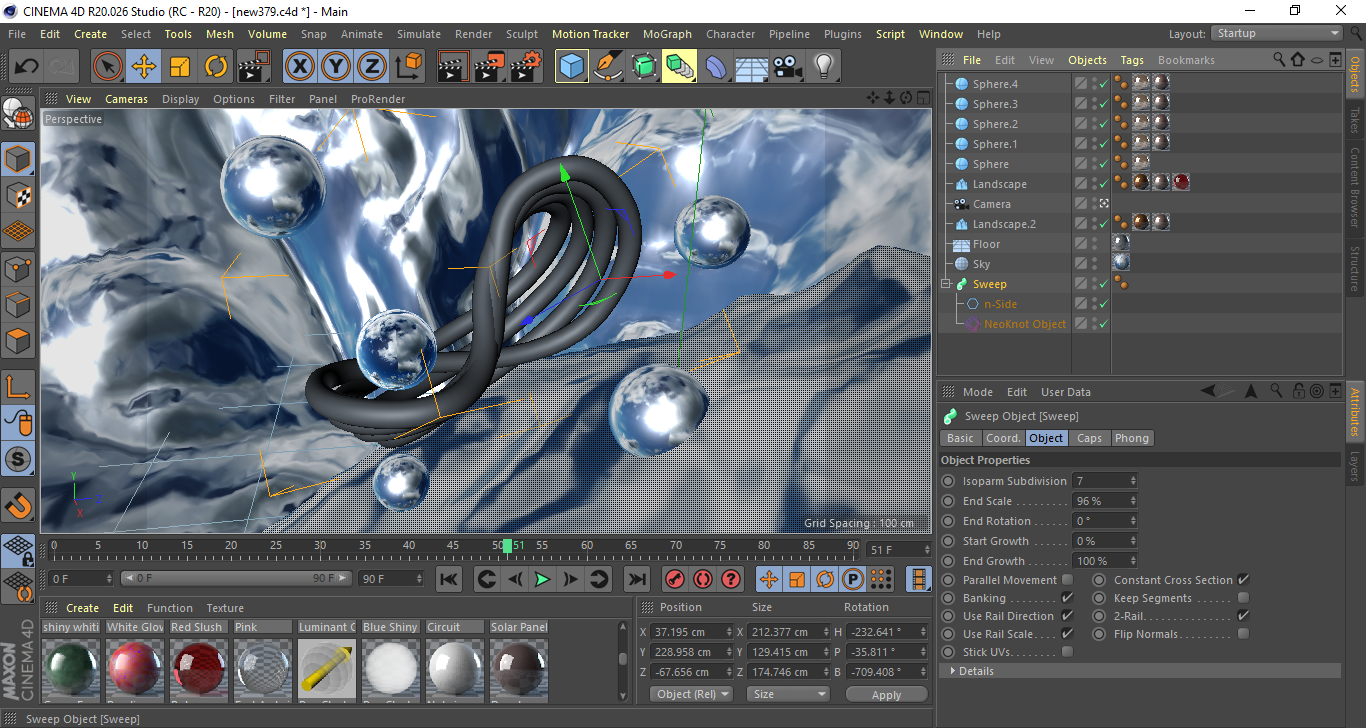This screenshot has width=1366, height=728.
Task: Open the Character menu
Action: tap(730, 34)
